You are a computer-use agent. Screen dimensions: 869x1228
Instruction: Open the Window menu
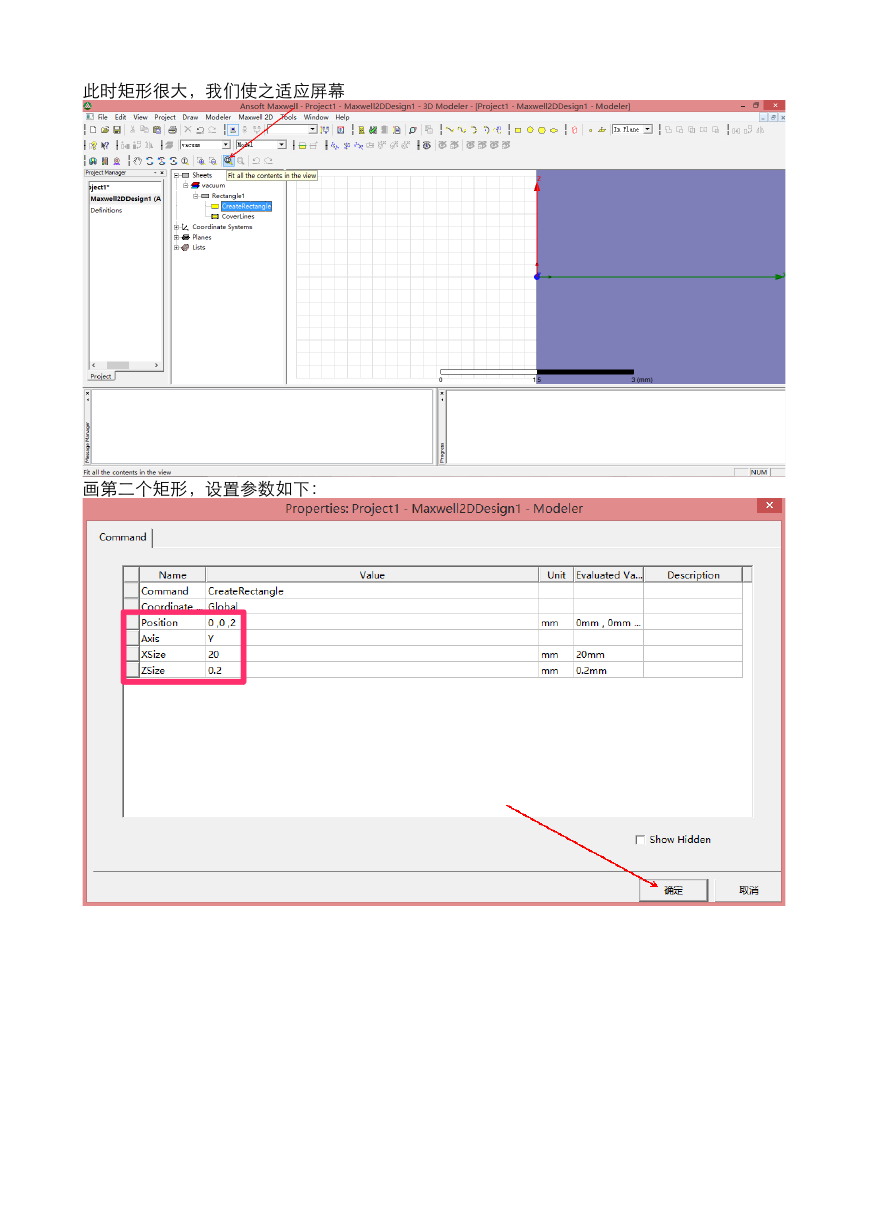316,117
